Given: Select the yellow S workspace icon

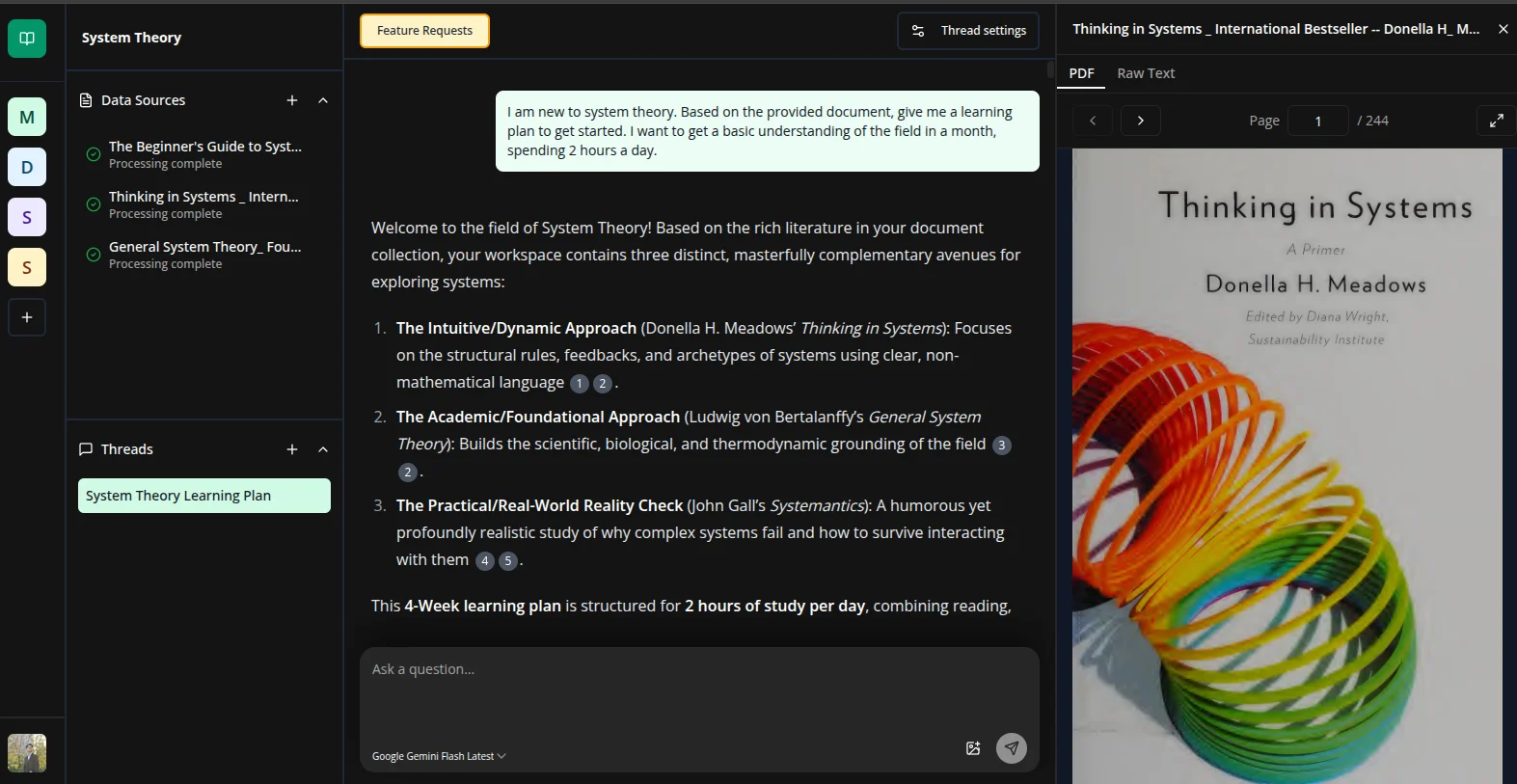Looking at the screenshot, I should click(27, 267).
